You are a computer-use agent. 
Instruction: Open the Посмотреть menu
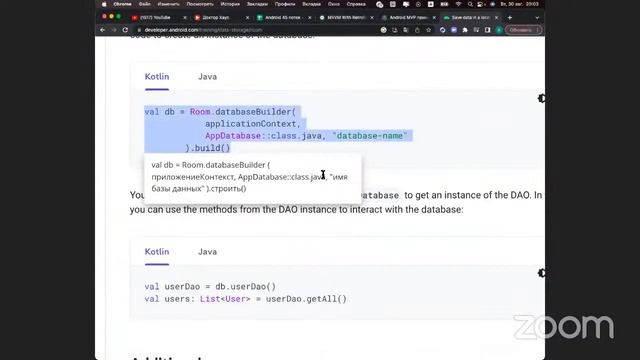point(200,4)
